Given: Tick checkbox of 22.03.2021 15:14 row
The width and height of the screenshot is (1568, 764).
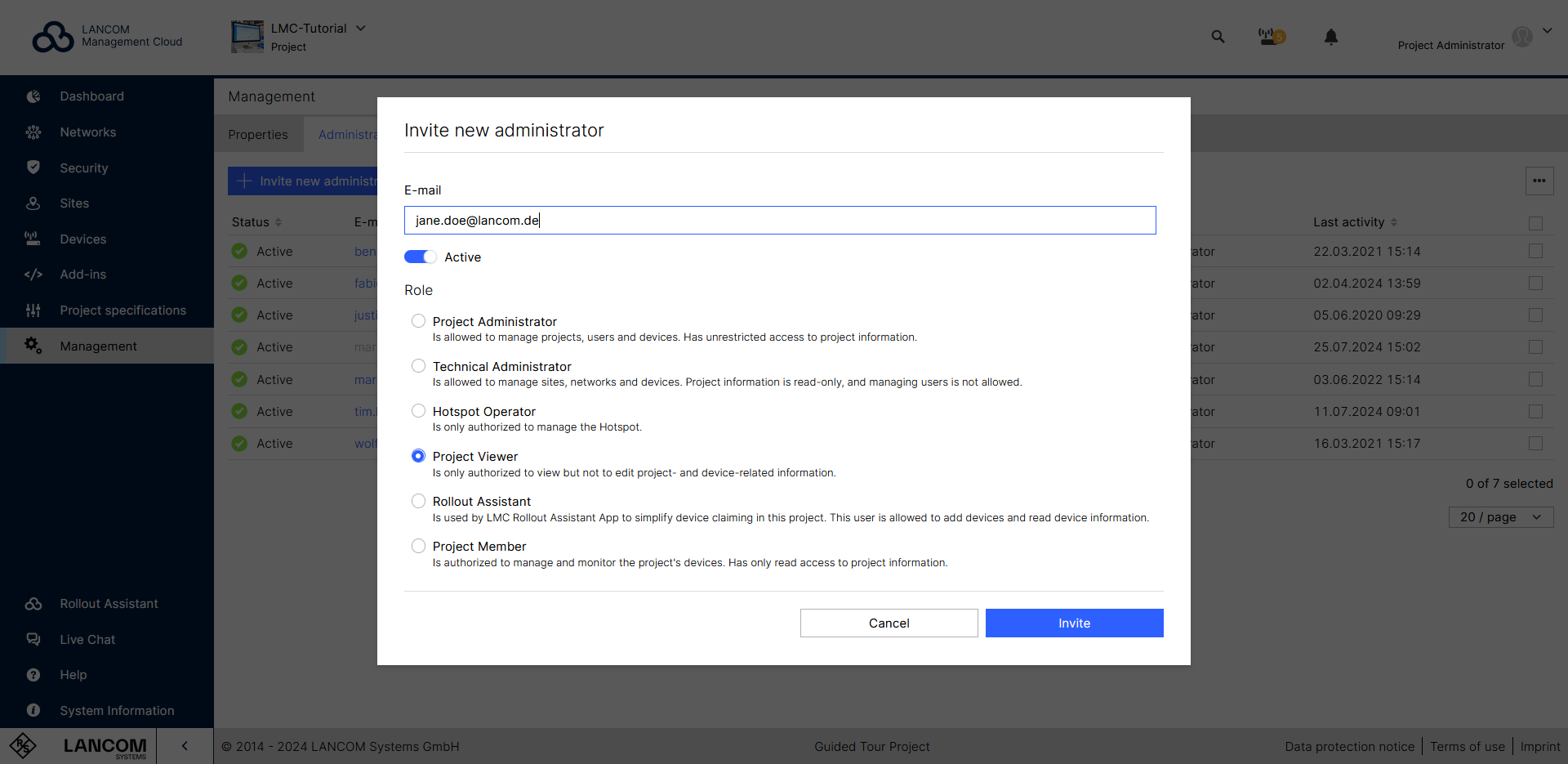Looking at the screenshot, I should click(1535, 251).
